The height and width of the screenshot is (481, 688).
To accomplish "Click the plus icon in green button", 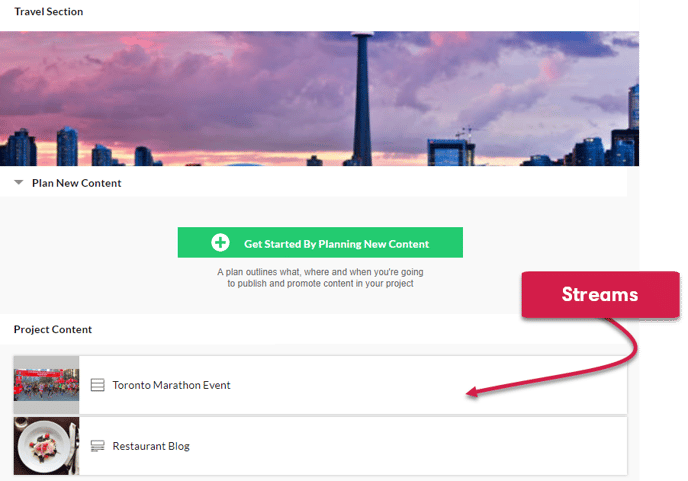I will tap(220, 243).
